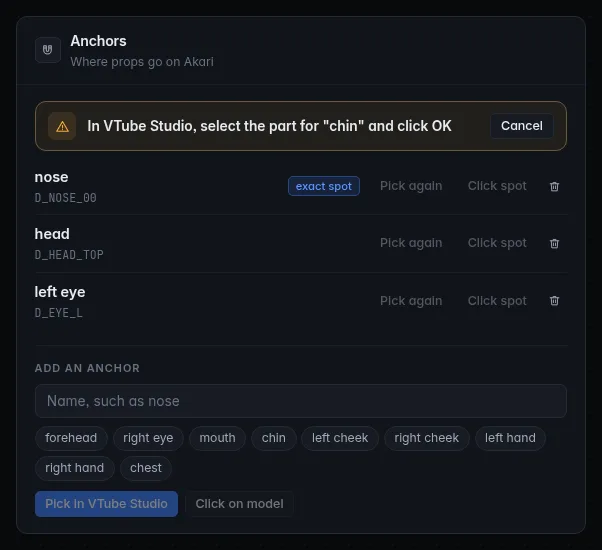This screenshot has width=602, height=550.
Task: Delete the head anchor with trash icon
Action: [x=554, y=243]
